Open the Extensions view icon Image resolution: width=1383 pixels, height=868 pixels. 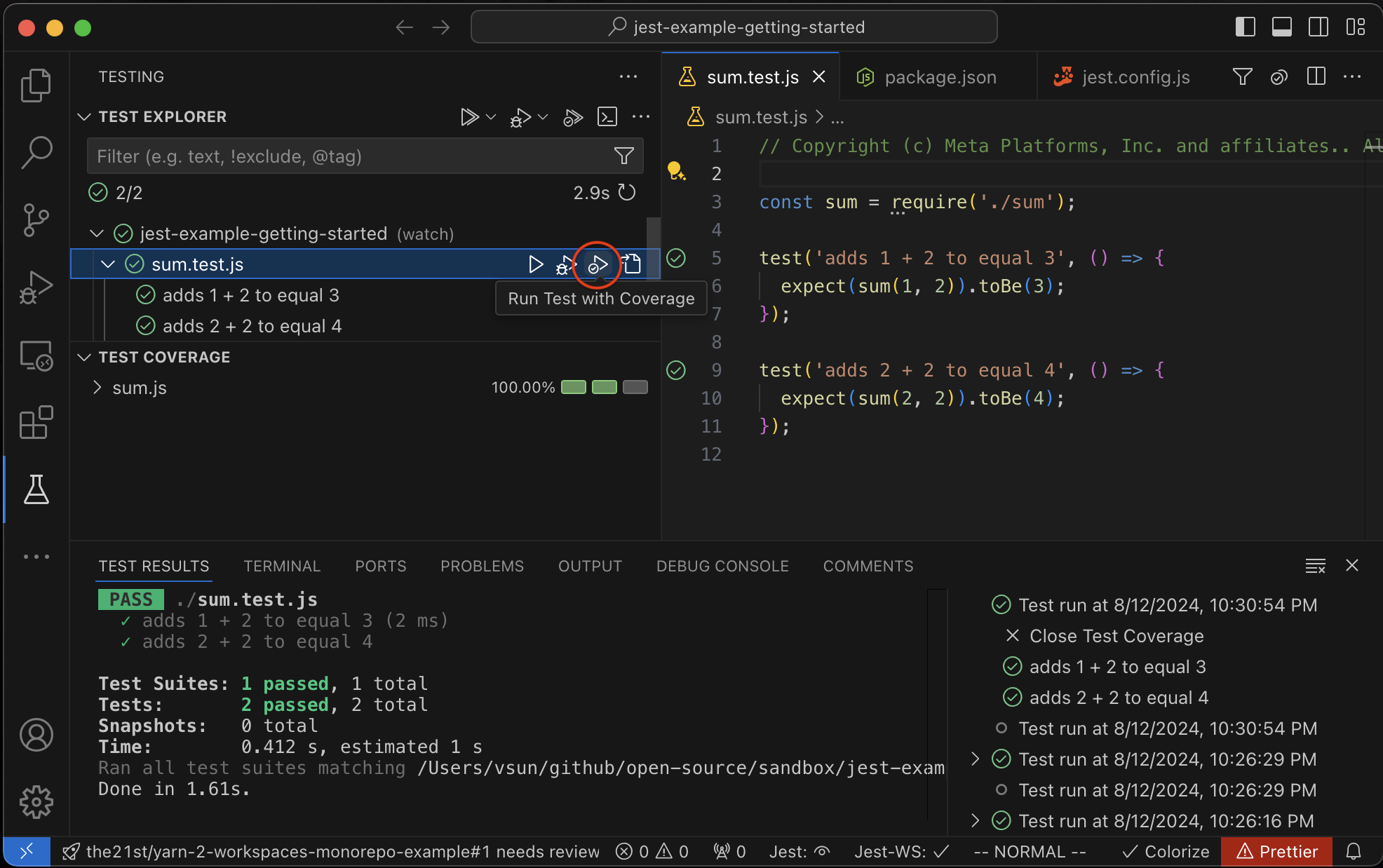[36, 422]
